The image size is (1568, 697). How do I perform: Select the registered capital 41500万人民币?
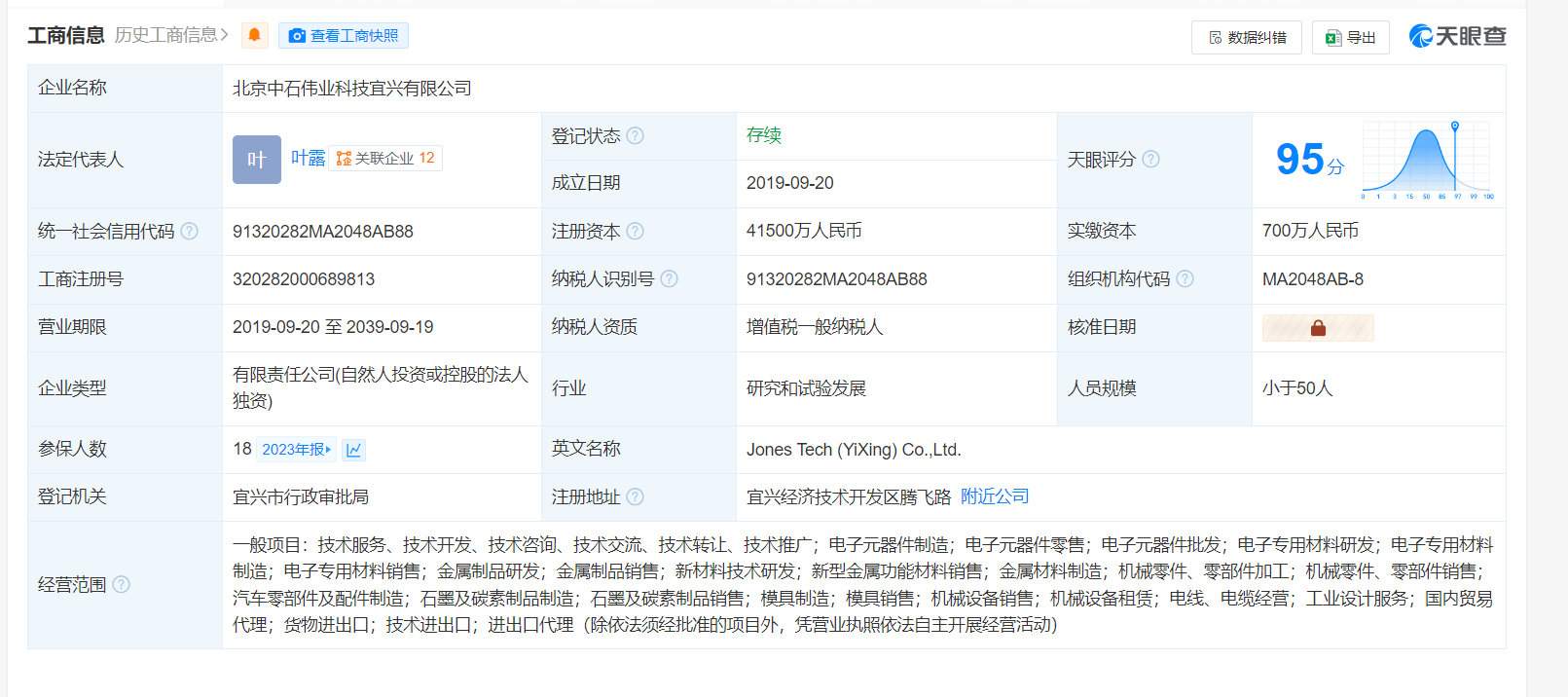tap(804, 231)
